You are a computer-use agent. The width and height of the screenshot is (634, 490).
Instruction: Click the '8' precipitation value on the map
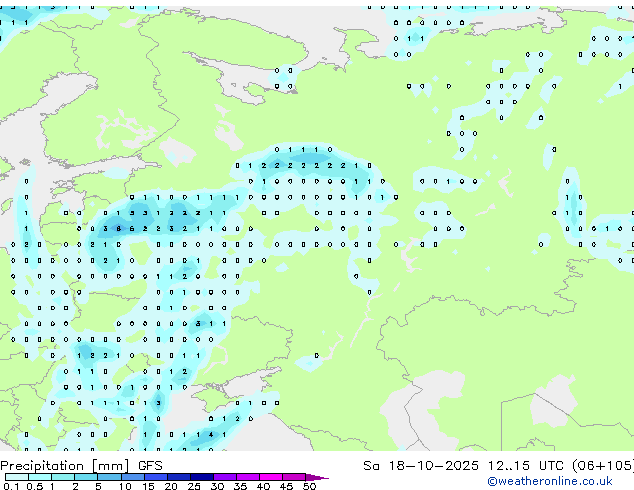click(118, 229)
